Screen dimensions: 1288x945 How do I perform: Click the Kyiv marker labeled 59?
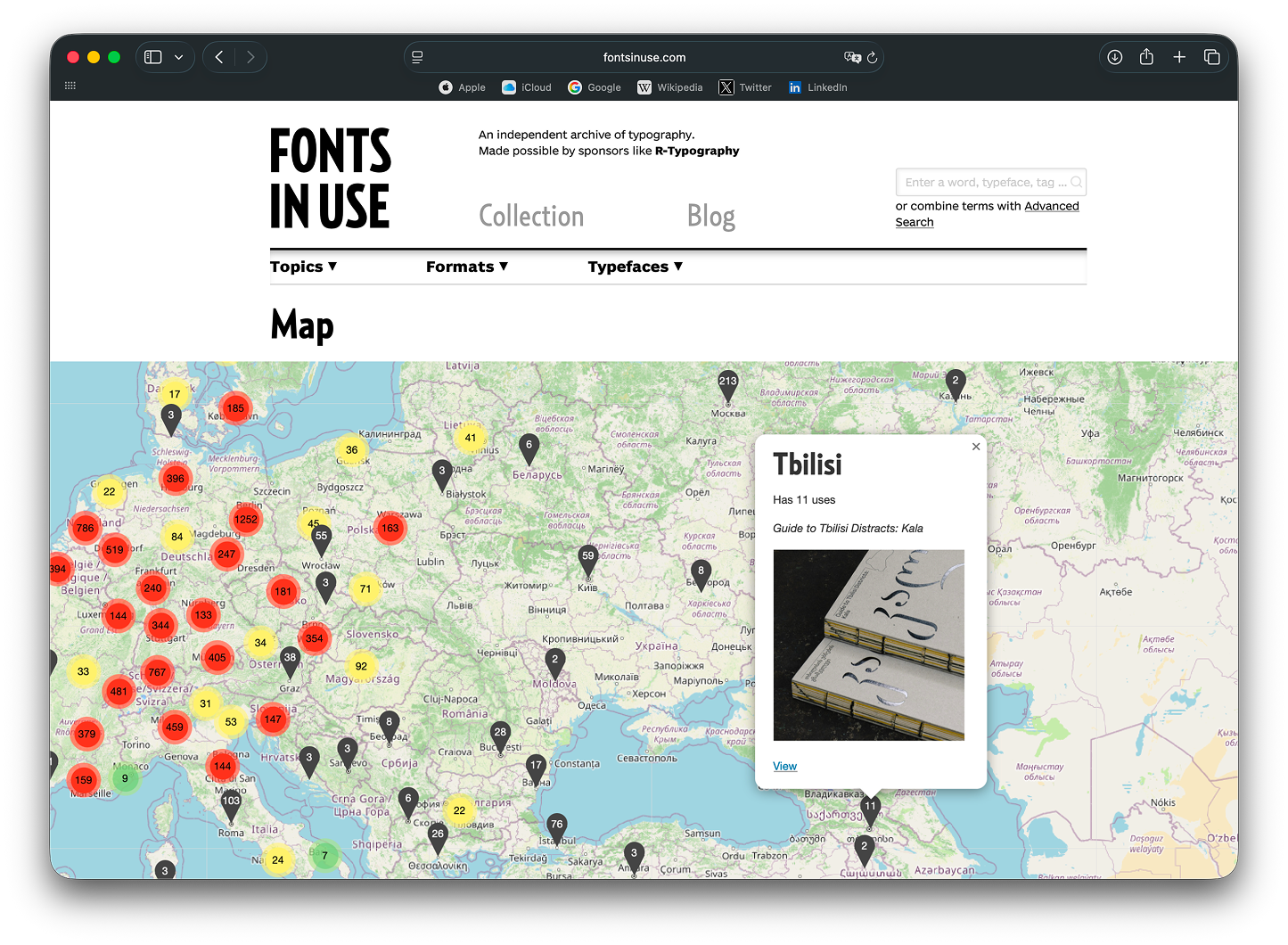point(587,559)
